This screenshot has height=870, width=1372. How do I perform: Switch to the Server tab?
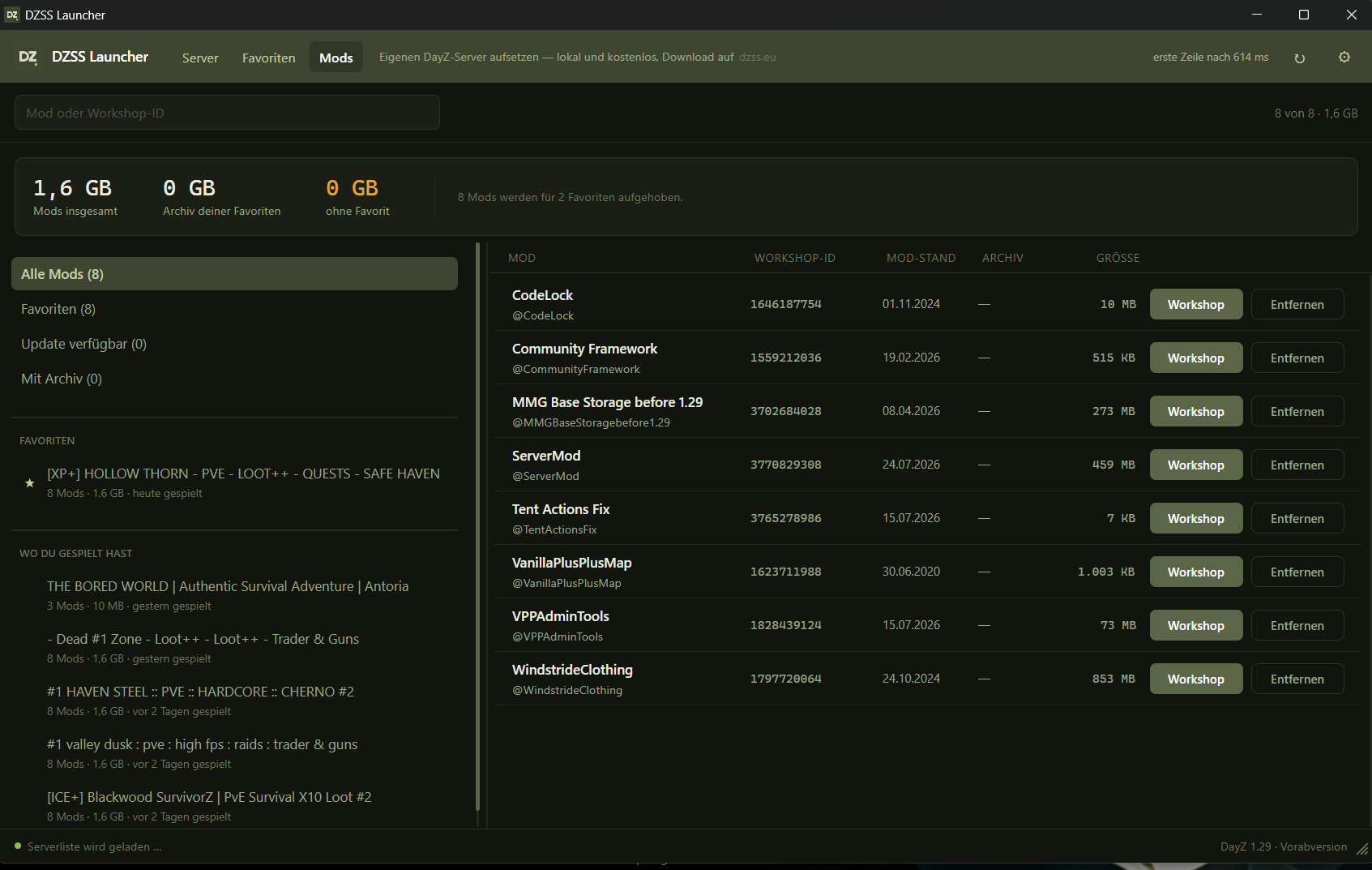pyautogui.click(x=200, y=58)
